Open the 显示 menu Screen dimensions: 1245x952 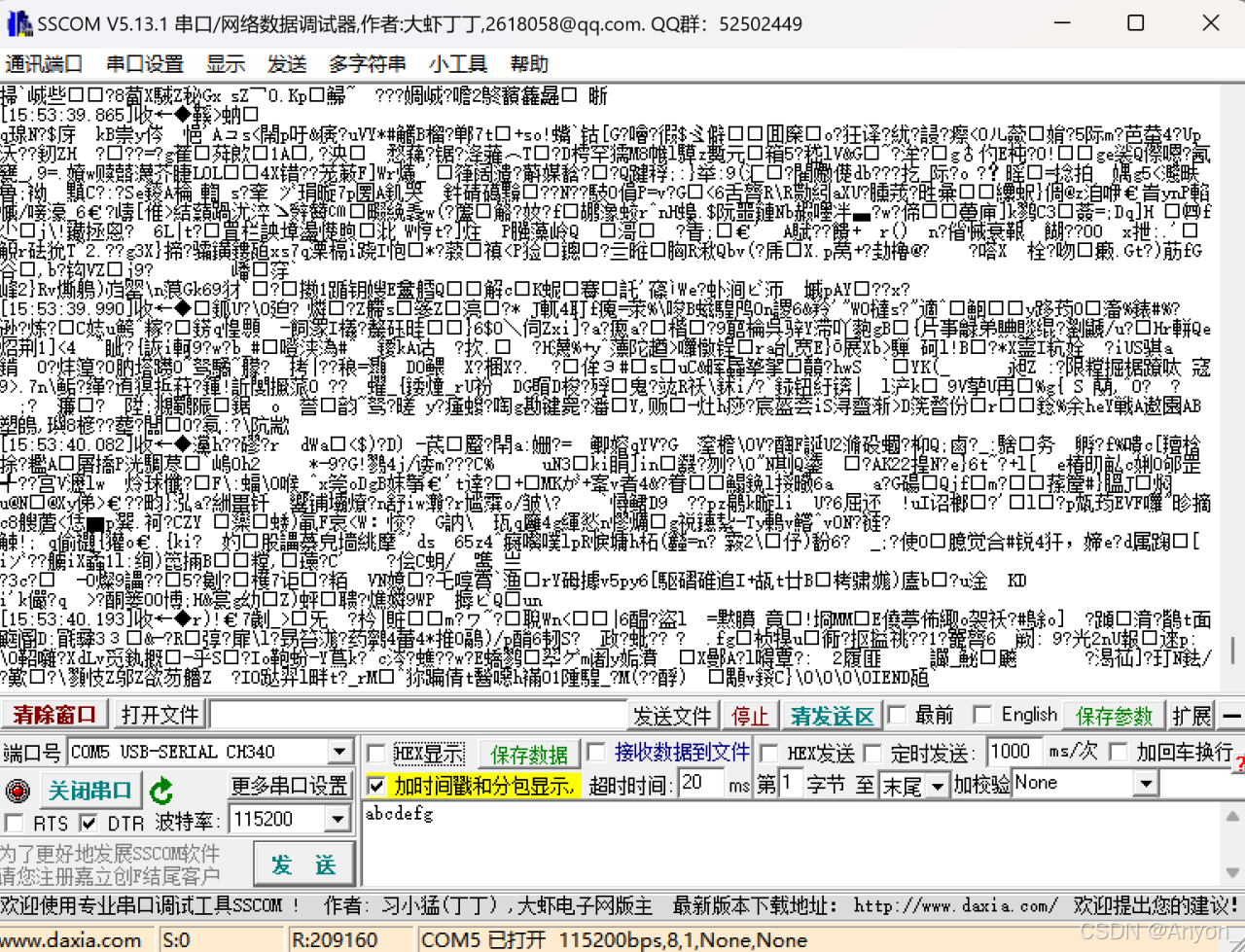tap(226, 64)
